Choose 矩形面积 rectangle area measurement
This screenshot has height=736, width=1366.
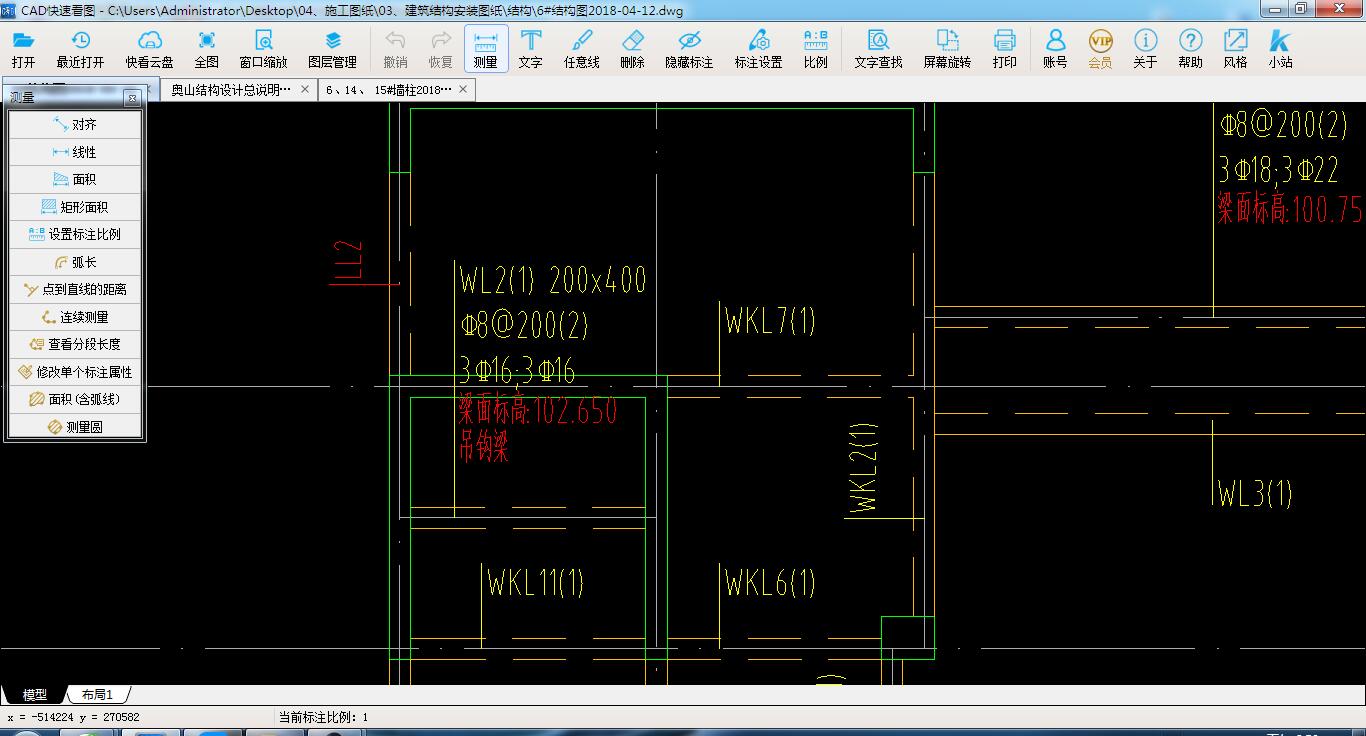pos(75,207)
